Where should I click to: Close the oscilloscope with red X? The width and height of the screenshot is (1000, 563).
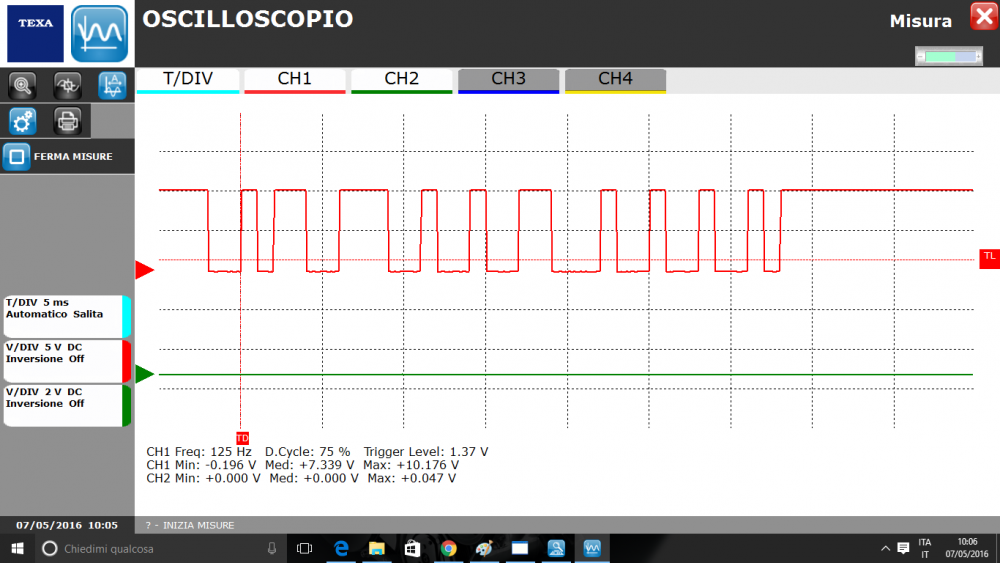click(982, 16)
